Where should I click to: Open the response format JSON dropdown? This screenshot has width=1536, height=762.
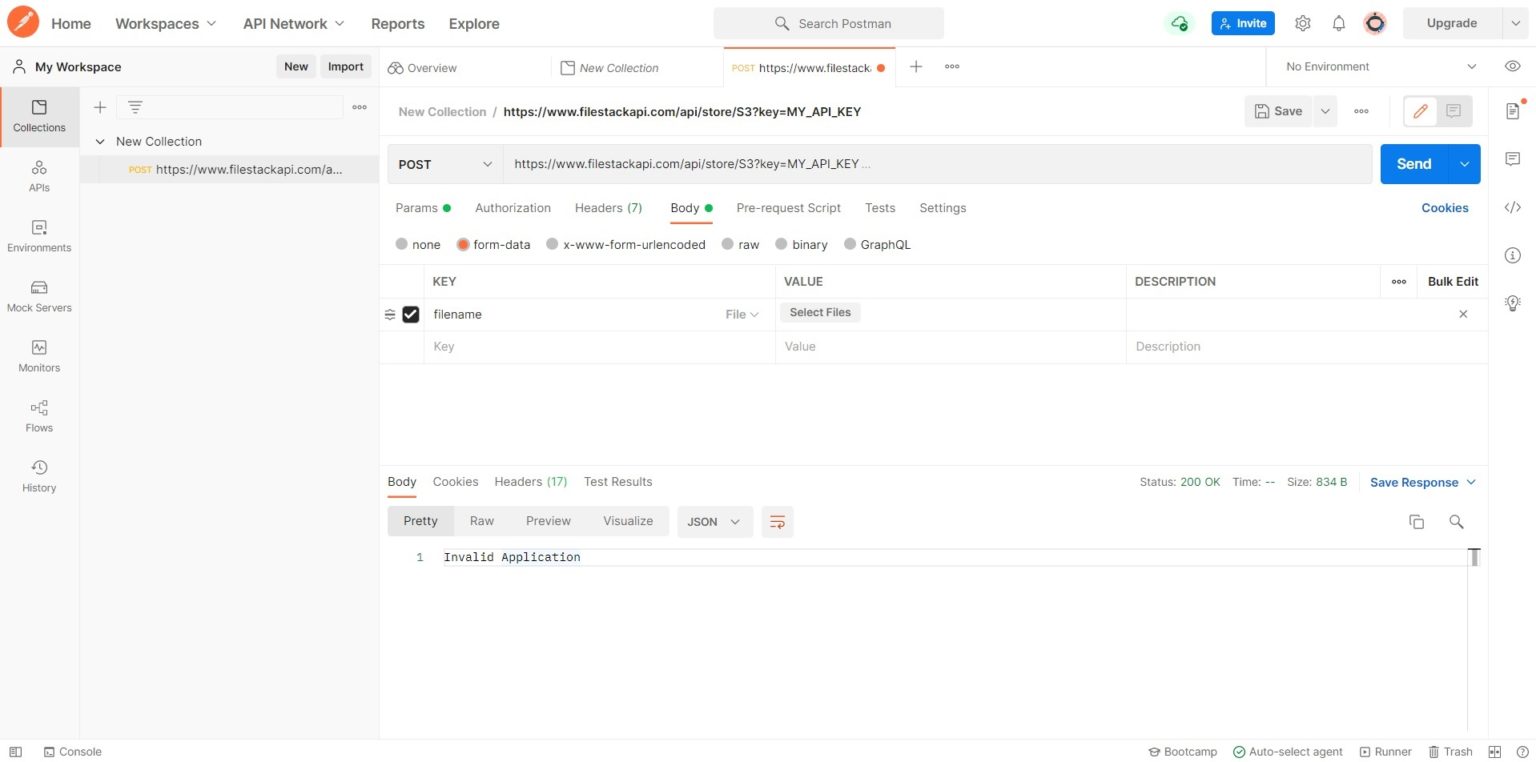(x=714, y=521)
